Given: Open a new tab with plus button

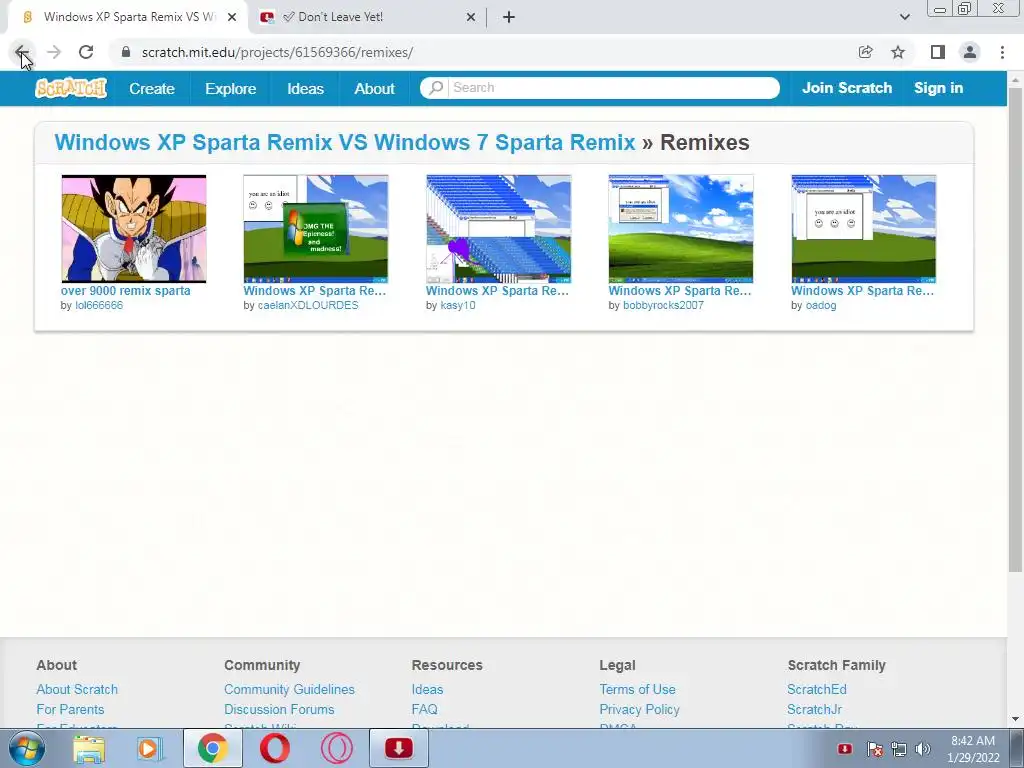Looking at the screenshot, I should [x=509, y=17].
